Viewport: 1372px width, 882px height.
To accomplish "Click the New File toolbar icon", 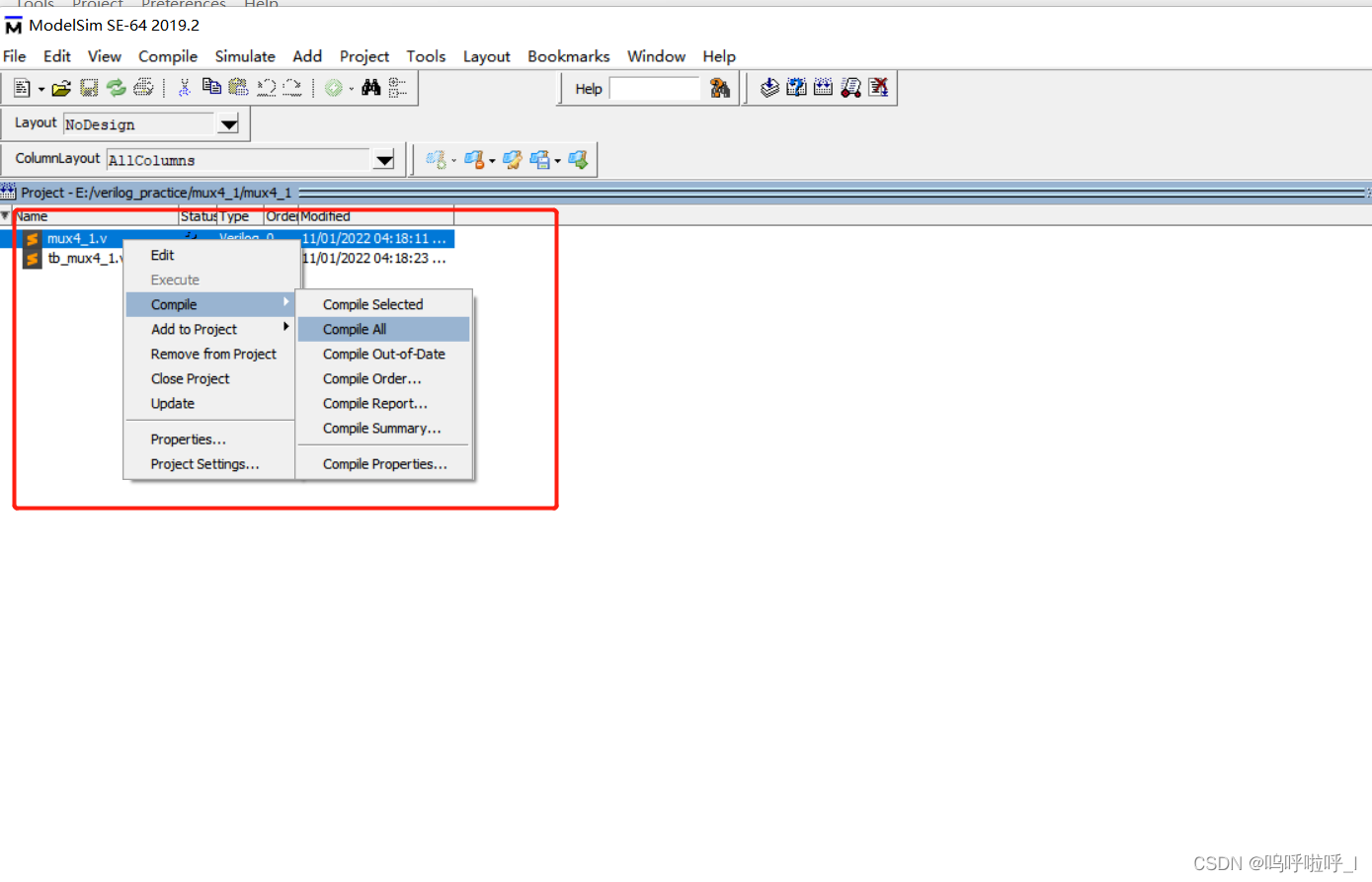I will coord(22,88).
